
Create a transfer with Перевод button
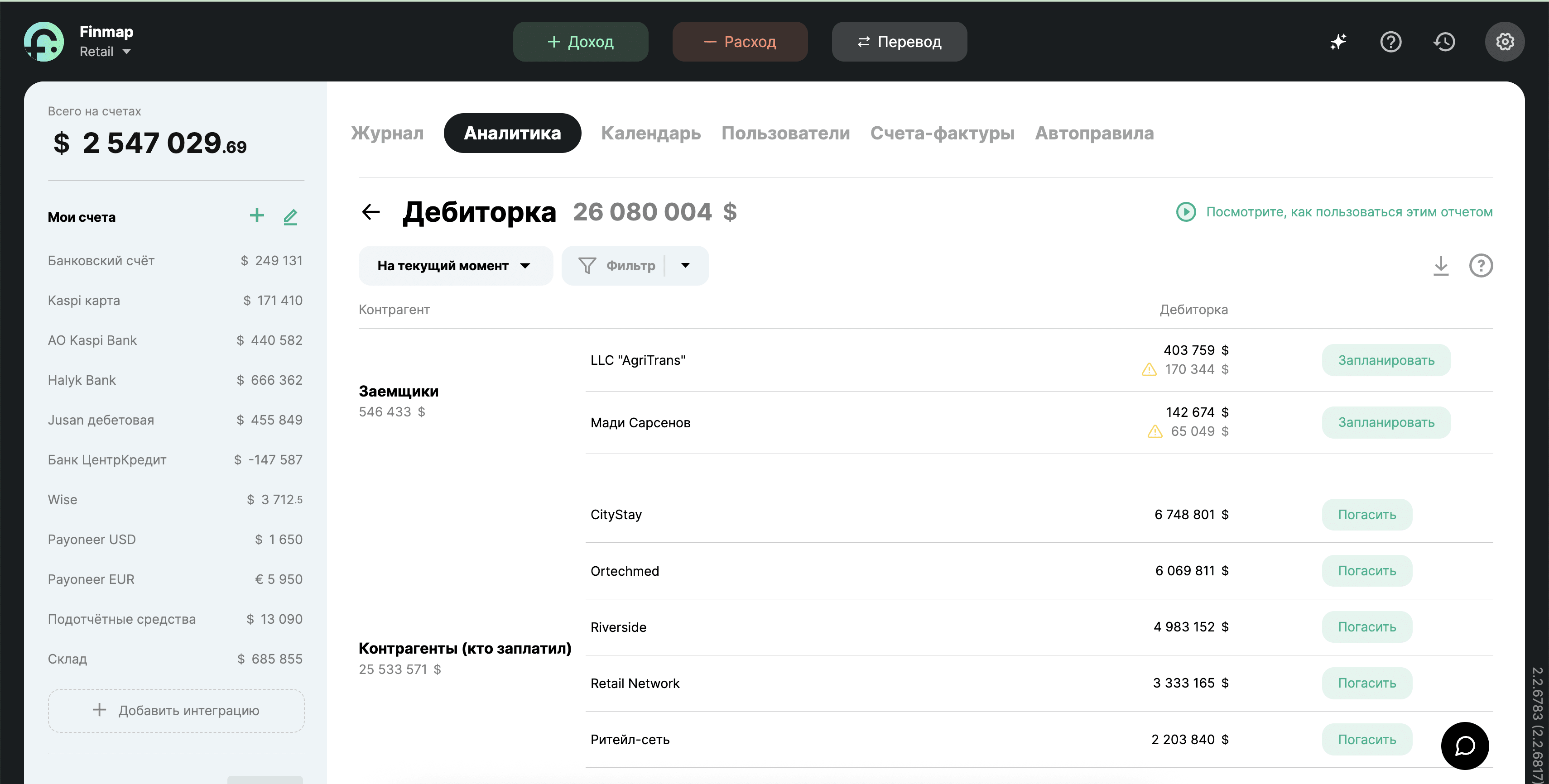pos(899,42)
